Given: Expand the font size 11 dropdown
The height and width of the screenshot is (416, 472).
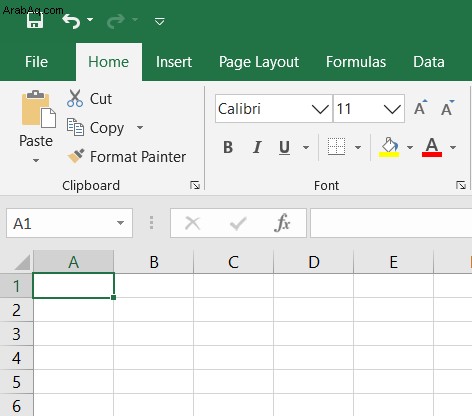Looking at the screenshot, I should [392, 109].
